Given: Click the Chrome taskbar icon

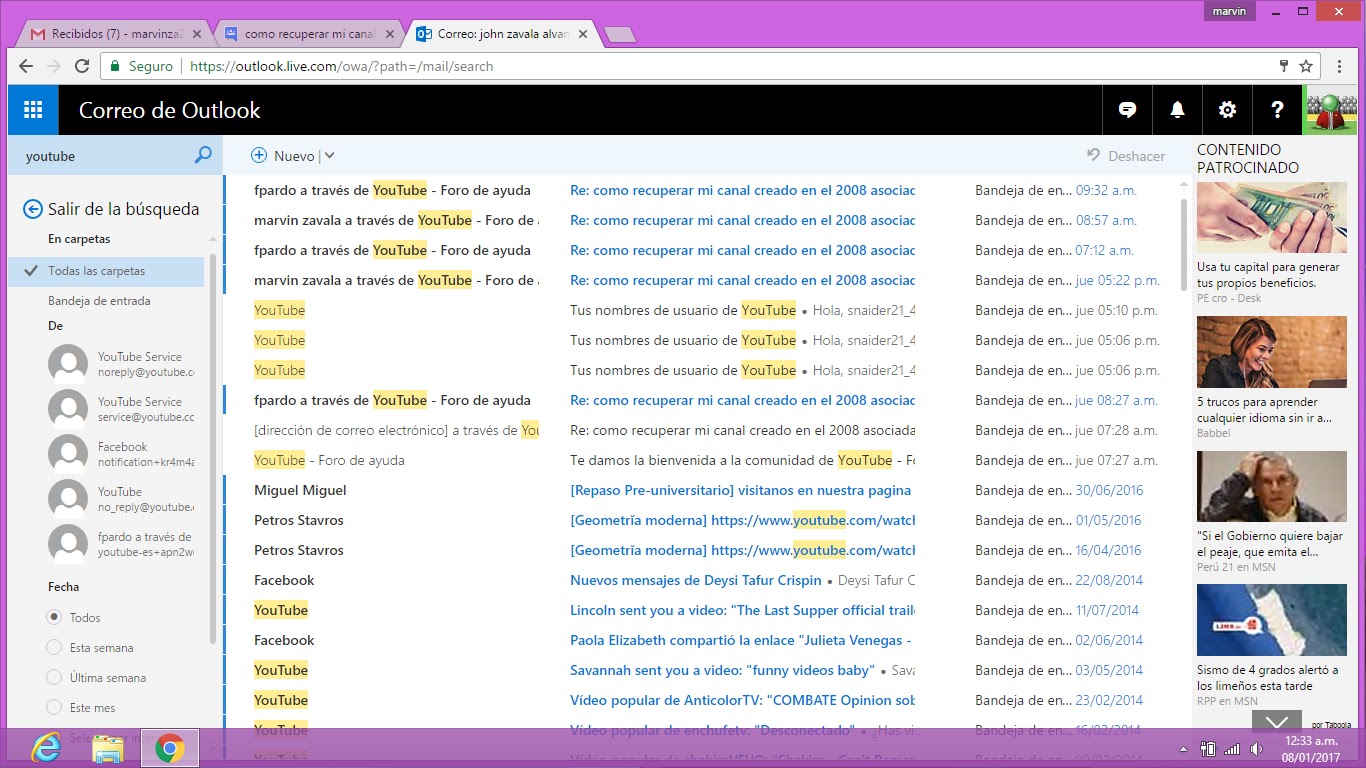Looking at the screenshot, I should click(169, 748).
